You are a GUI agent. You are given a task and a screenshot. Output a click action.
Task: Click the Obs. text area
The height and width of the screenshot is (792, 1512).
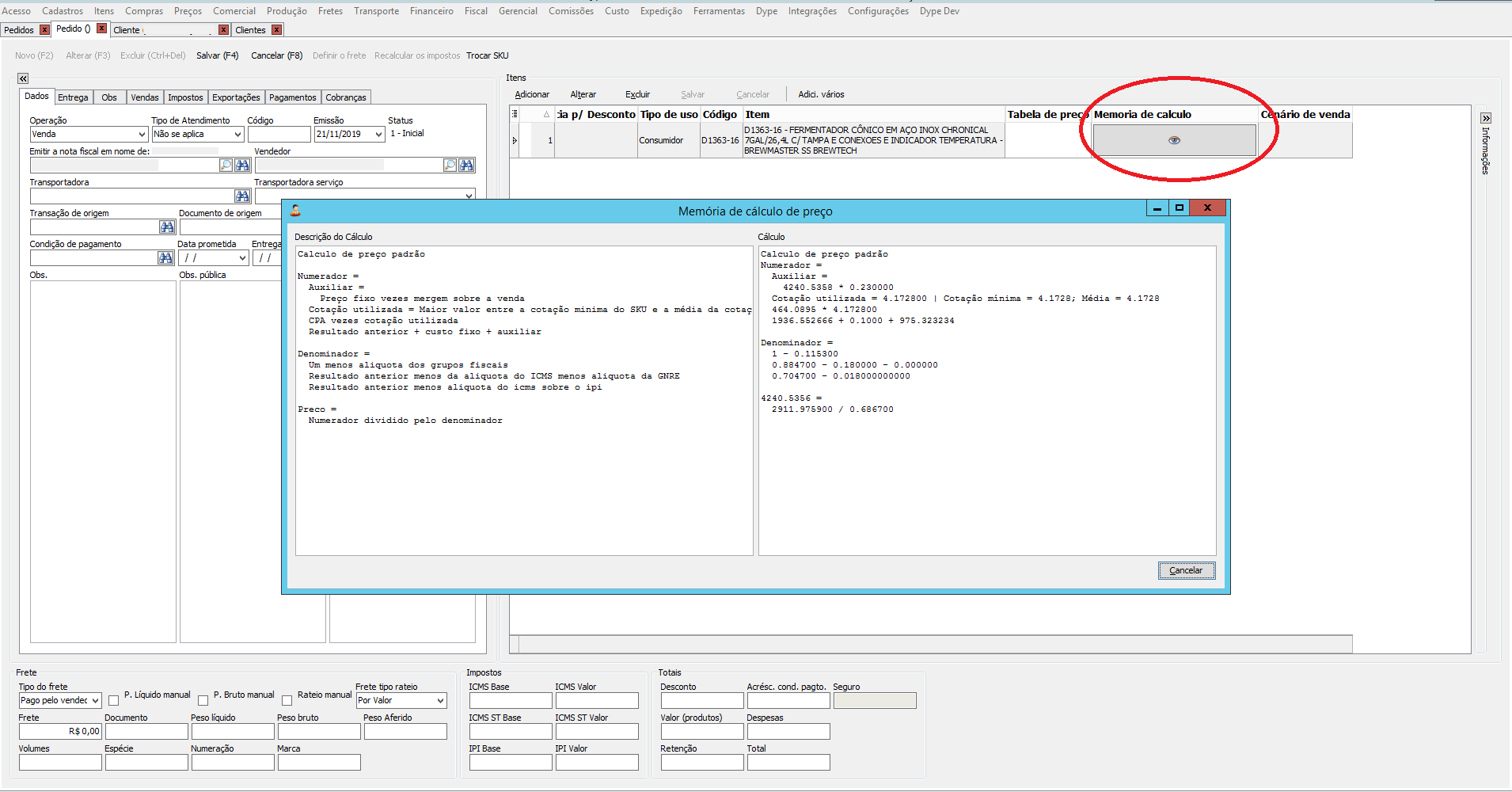click(103, 462)
